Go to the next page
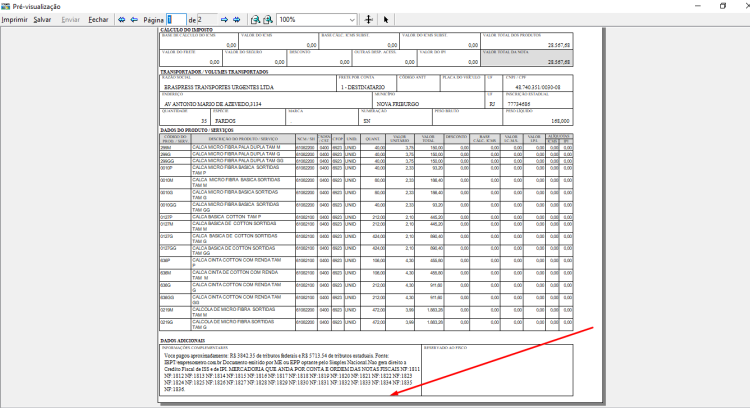Image resolution: width=750 pixels, height=408 pixels. pyautogui.click(x=224, y=20)
